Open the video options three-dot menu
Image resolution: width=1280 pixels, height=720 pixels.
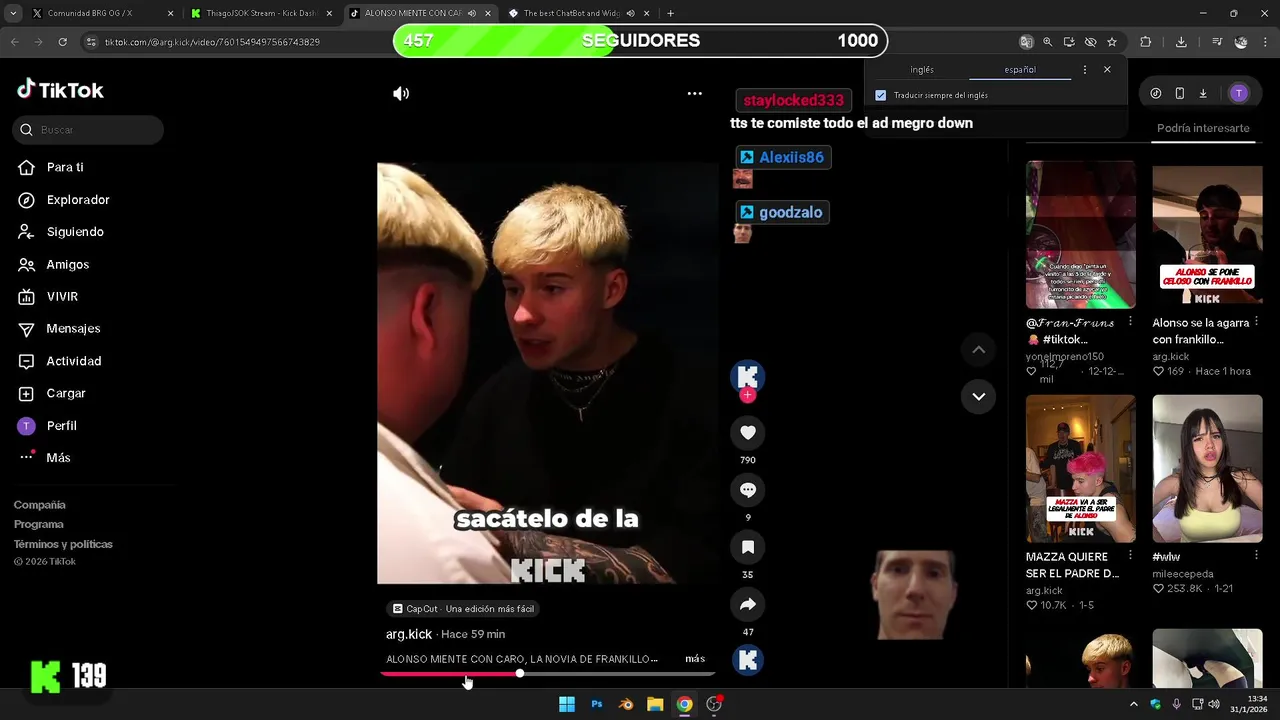point(694,93)
